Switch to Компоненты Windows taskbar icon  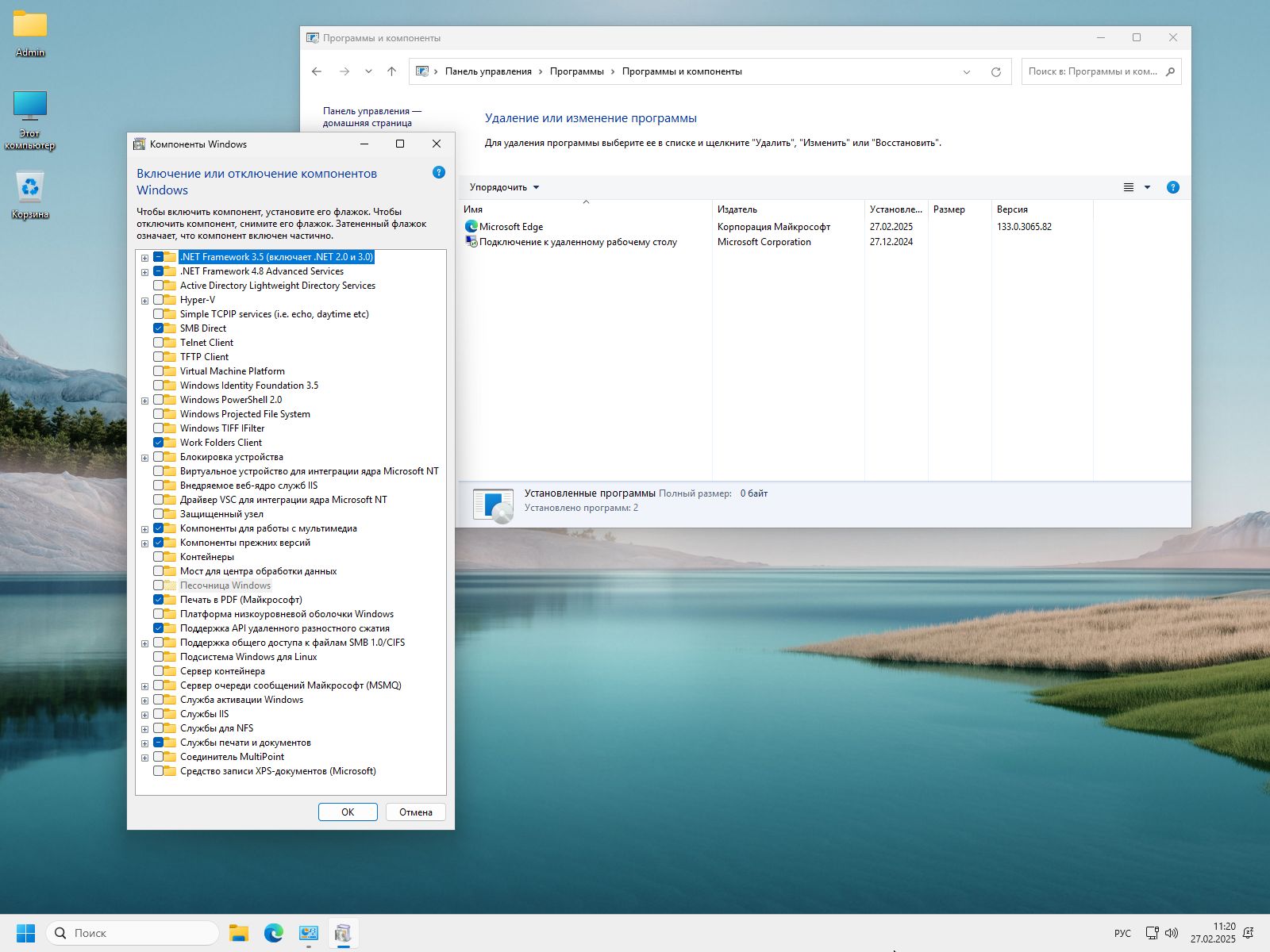coord(344,933)
